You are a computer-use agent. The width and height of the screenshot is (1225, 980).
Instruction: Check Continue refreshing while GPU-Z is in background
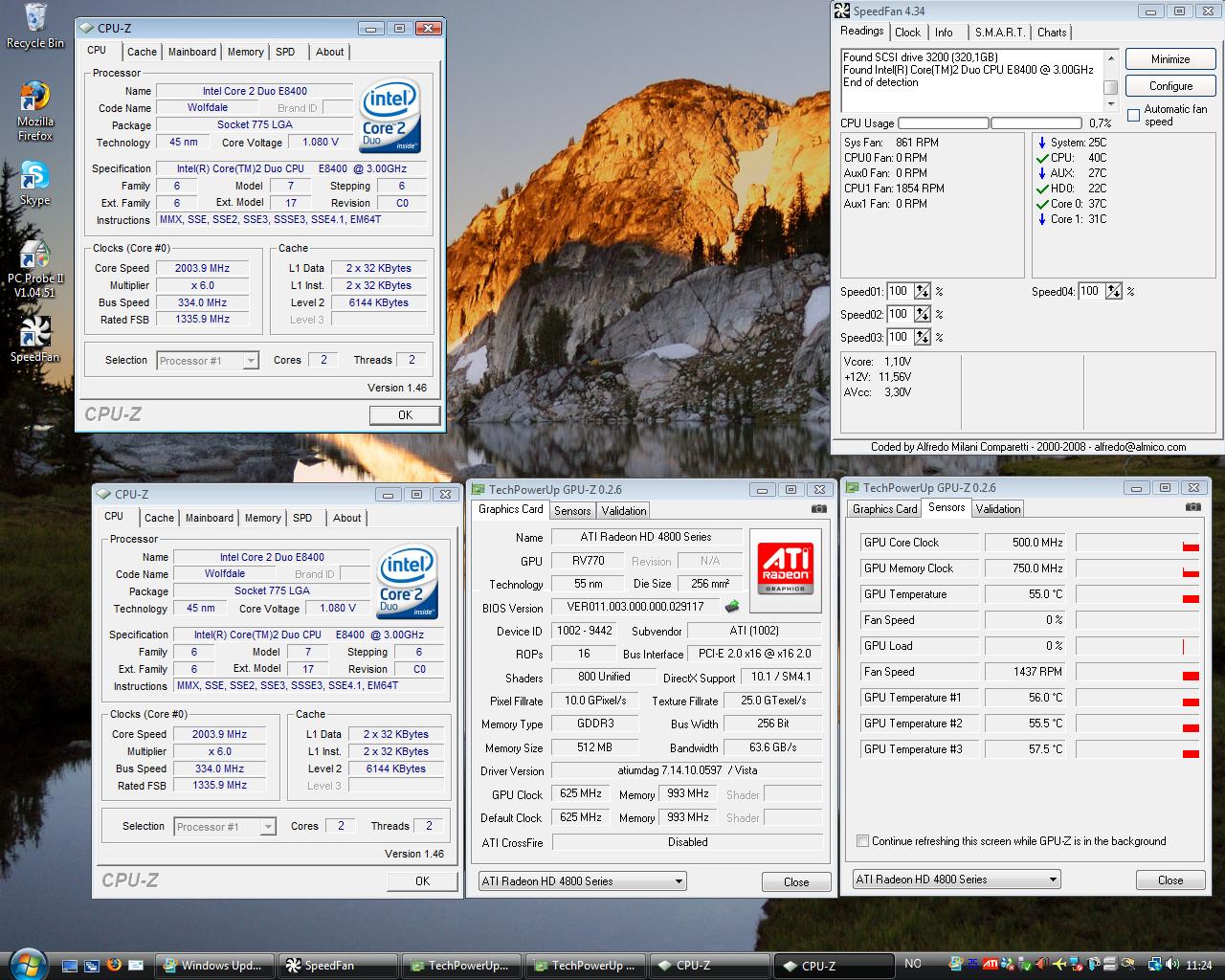pyautogui.click(x=863, y=841)
